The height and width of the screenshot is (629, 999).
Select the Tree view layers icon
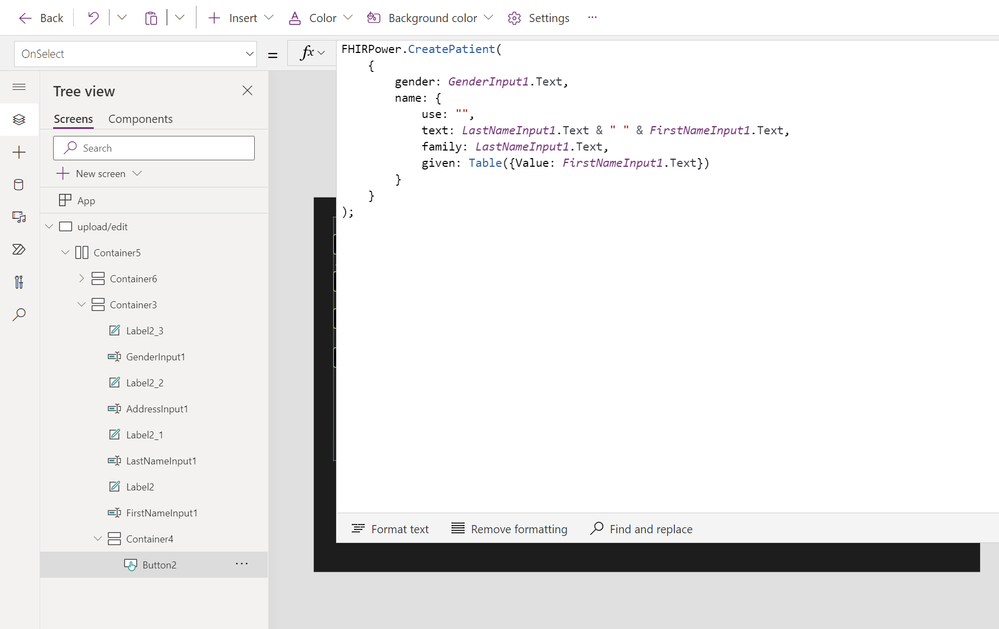point(19,119)
